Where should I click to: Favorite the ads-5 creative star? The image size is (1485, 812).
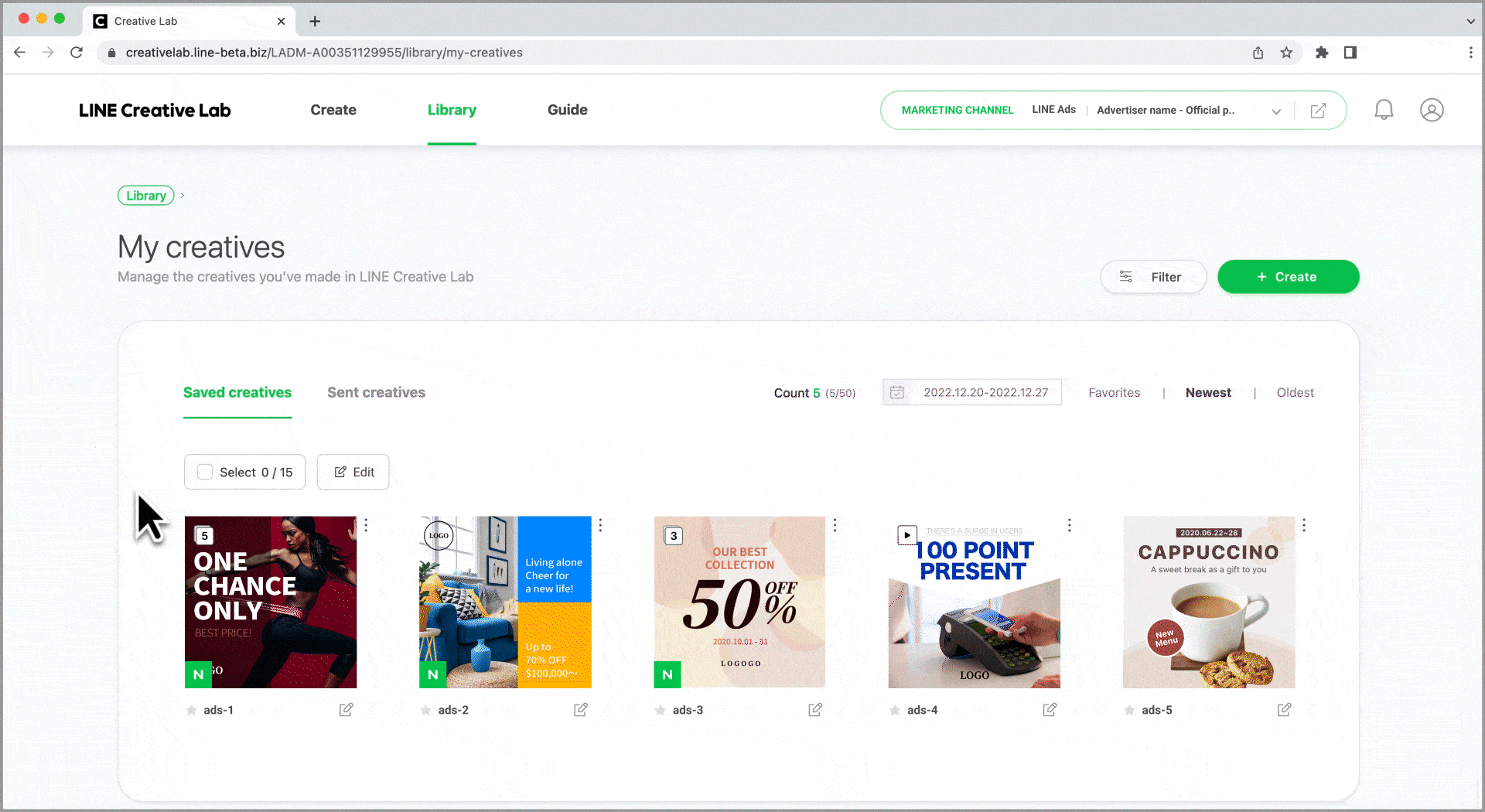(x=1129, y=710)
